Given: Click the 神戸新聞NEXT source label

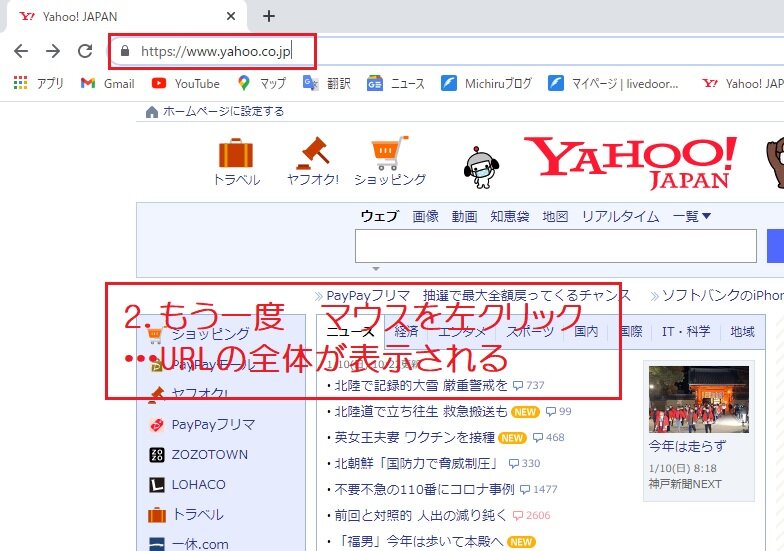Looking at the screenshot, I should pyautogui.click(x=685, y=484).
